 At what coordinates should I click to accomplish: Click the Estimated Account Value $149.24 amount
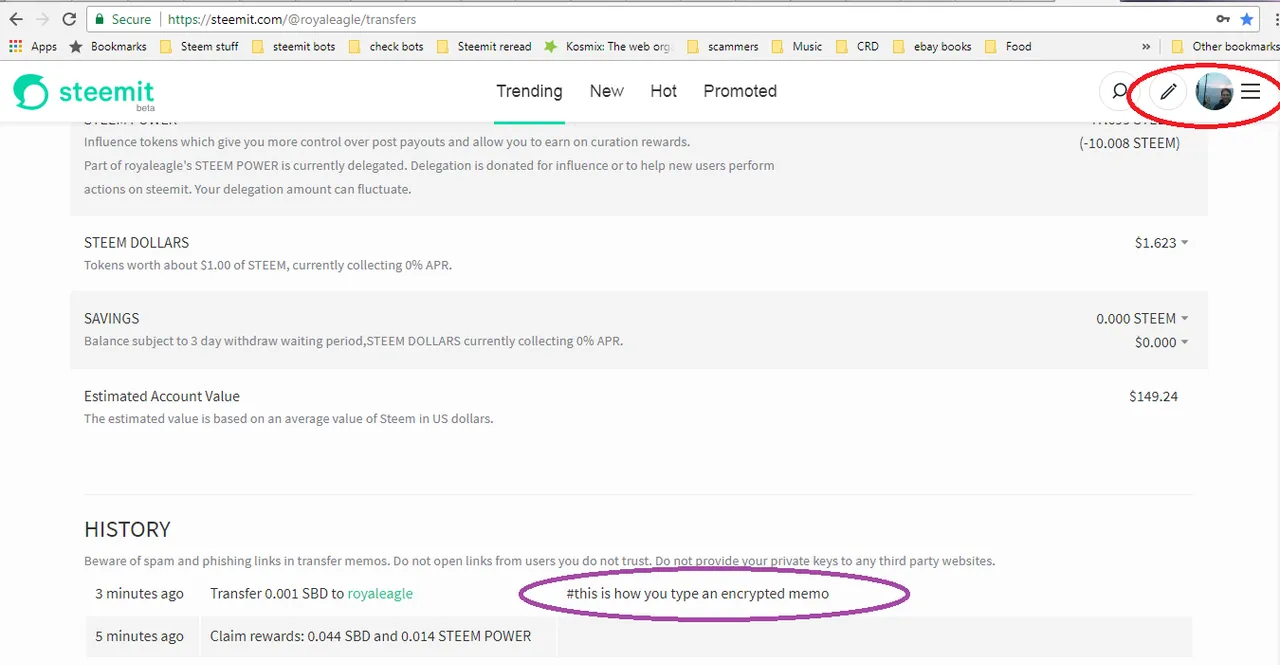[x=1153, y=397]
